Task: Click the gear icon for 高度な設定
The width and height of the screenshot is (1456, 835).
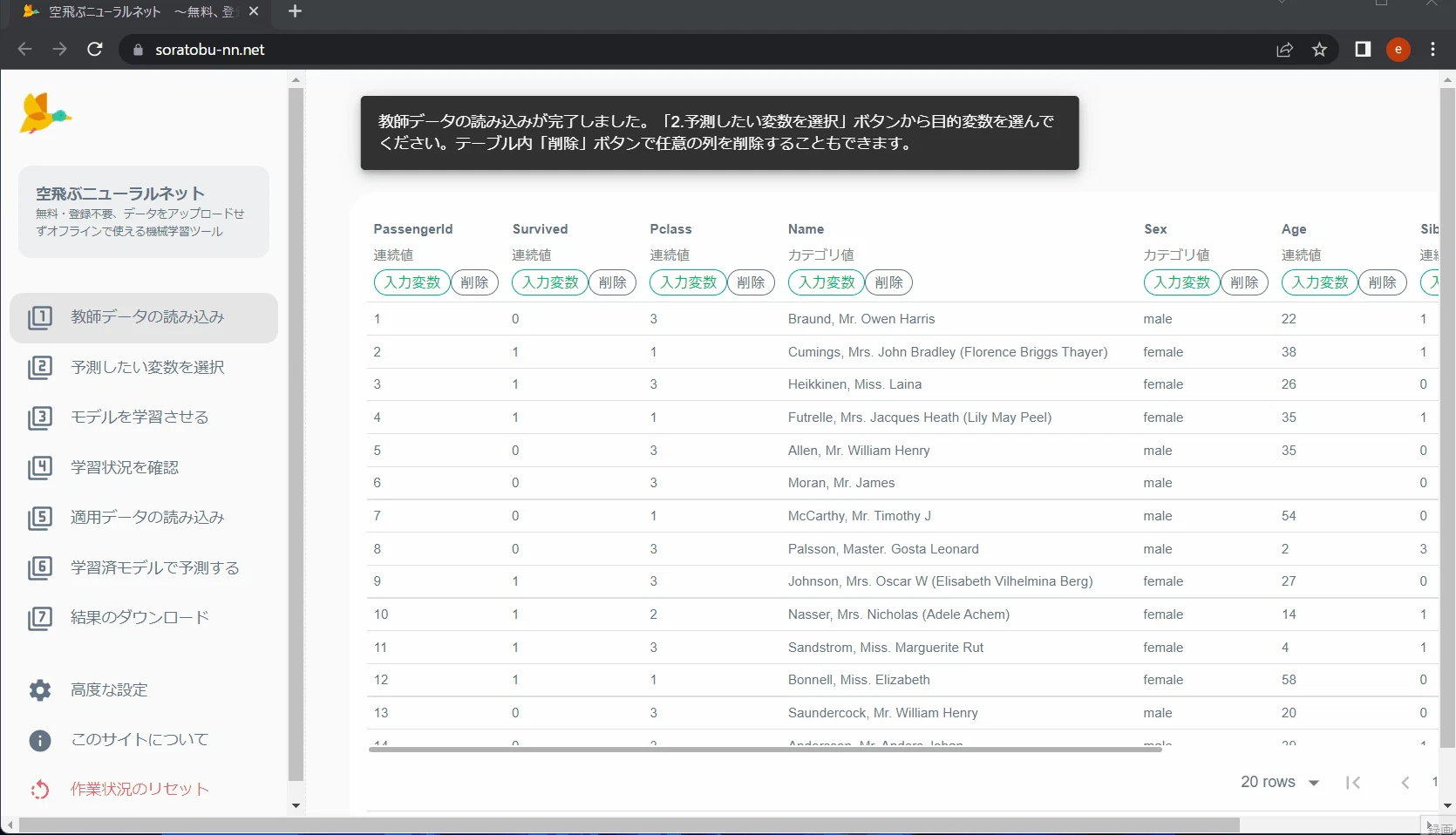Action: pyautogui.click(x=40, y=690)
